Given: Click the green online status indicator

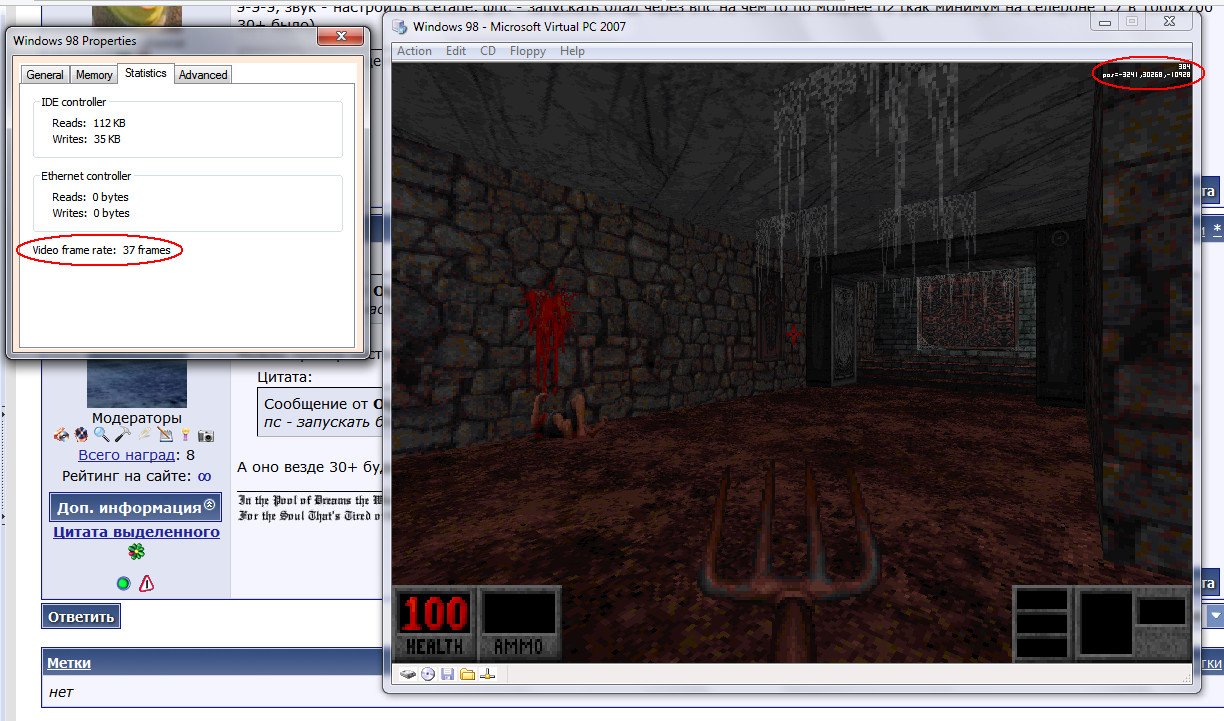Looking at the screenshot, I should pyautogui.click(x=123, y=583).
